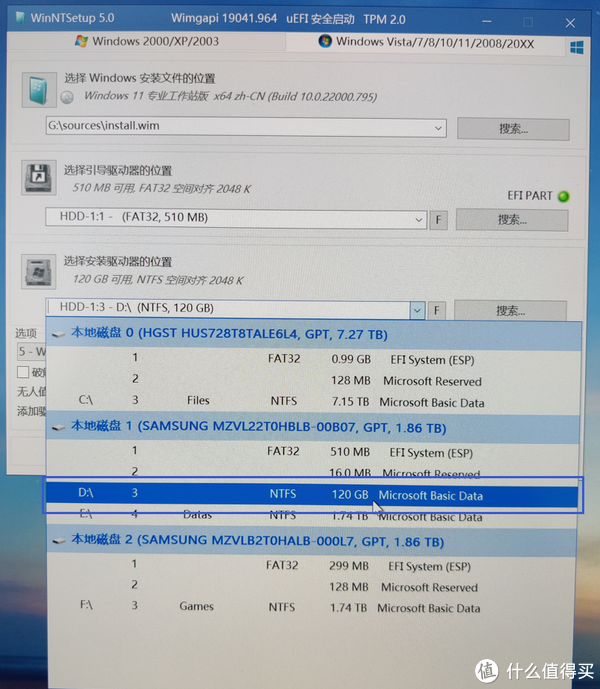Select D:\ NTFS 120 GB partition row

click(x=312, y=494)
